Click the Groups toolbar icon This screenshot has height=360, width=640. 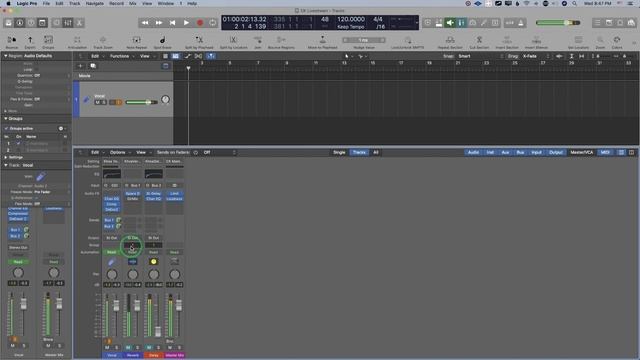click(x=48, y=42)
